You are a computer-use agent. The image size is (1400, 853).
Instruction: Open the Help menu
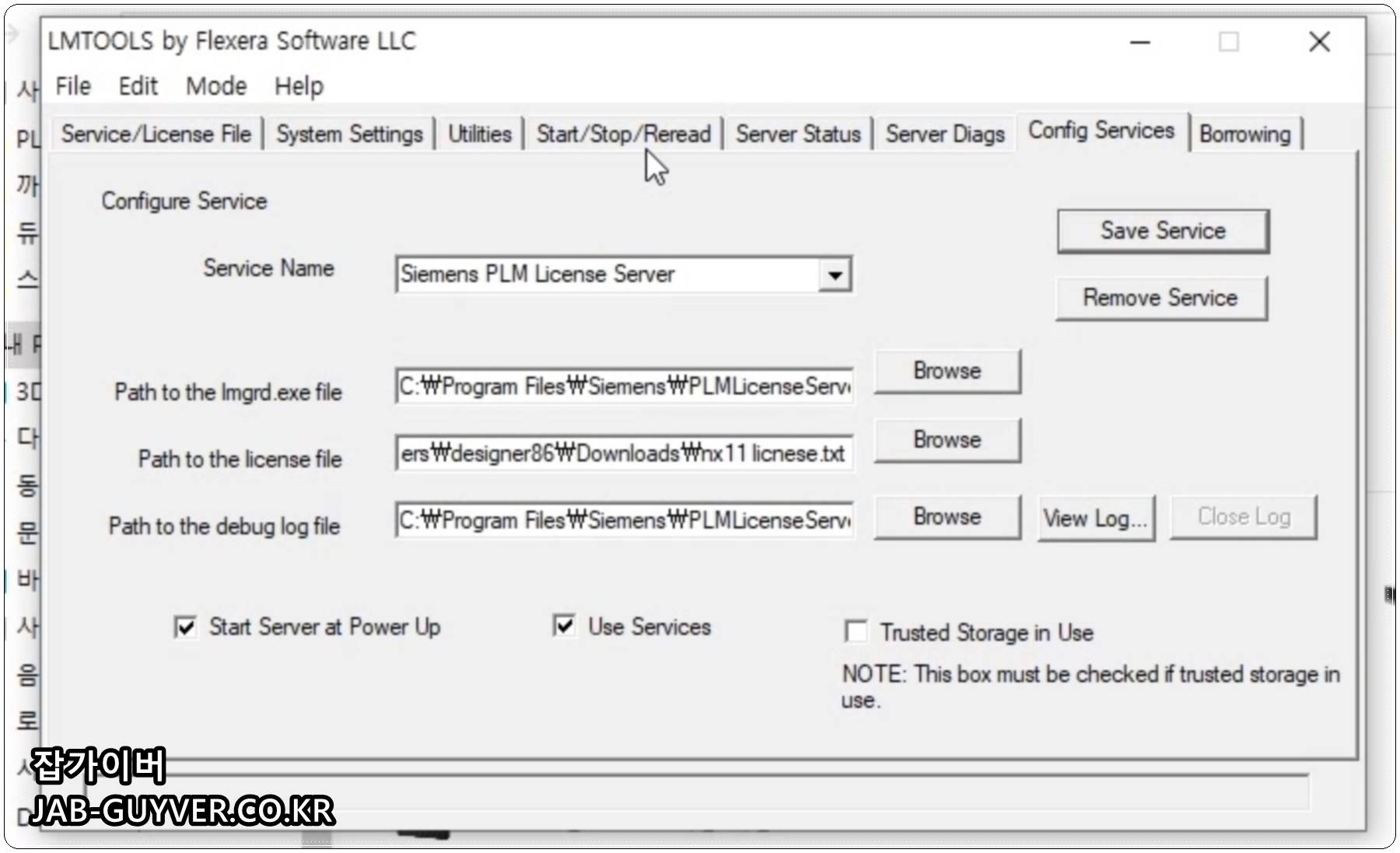tap(299, 86)
